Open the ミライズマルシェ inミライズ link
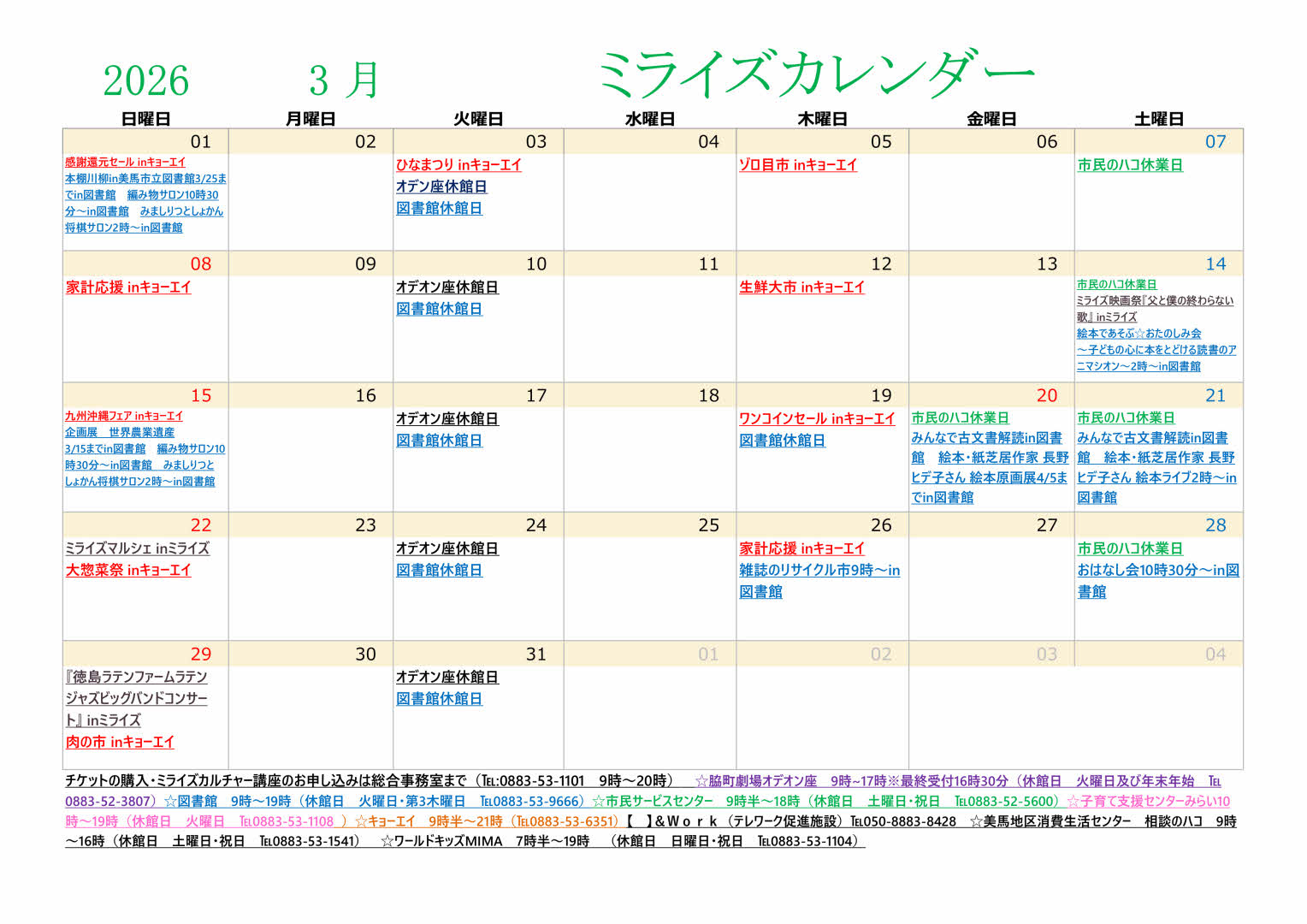Screen dimensions: 1307x924 [x=137, y=548]
